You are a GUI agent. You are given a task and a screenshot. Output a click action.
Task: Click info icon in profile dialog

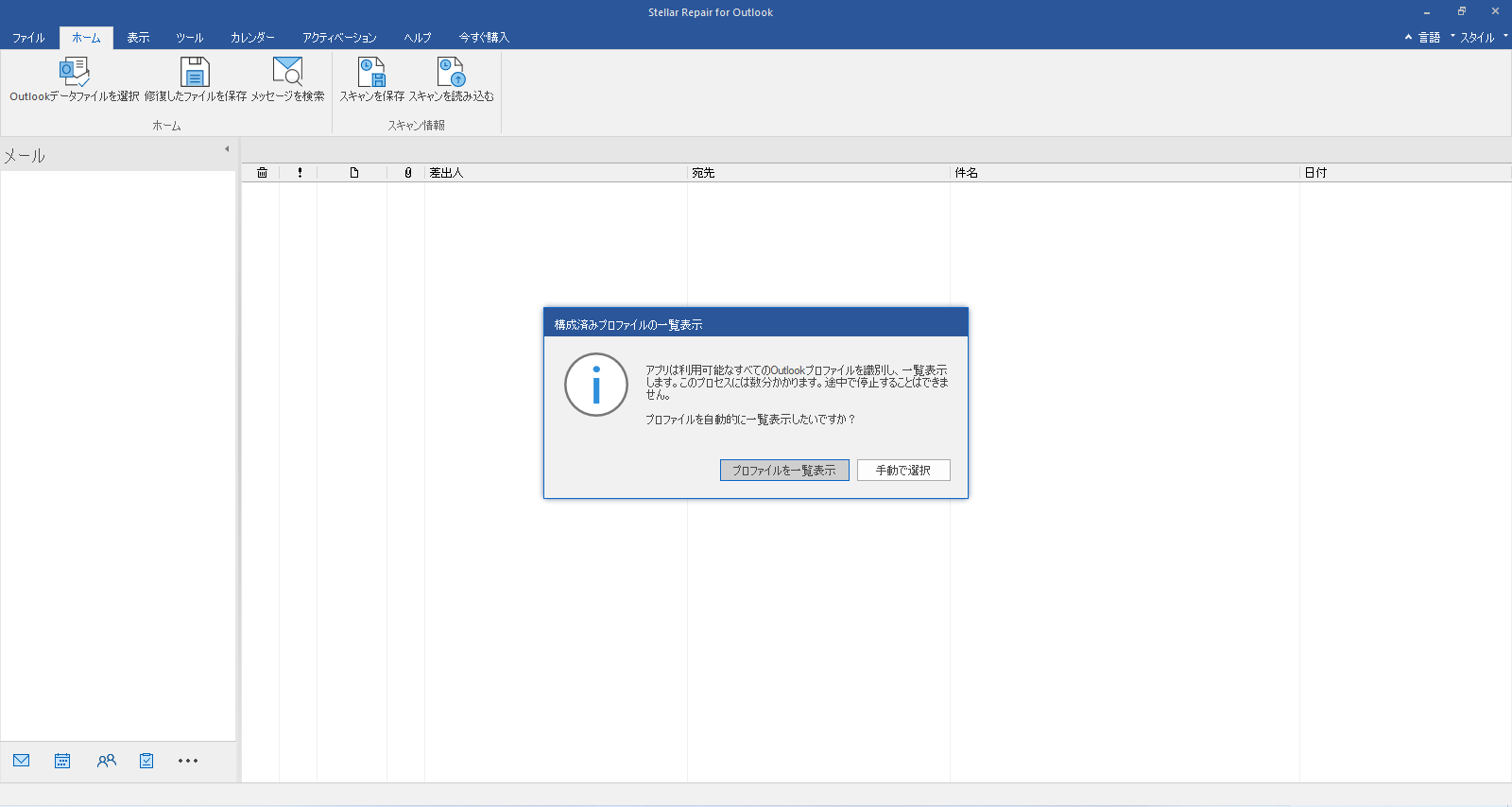(596, 385)
